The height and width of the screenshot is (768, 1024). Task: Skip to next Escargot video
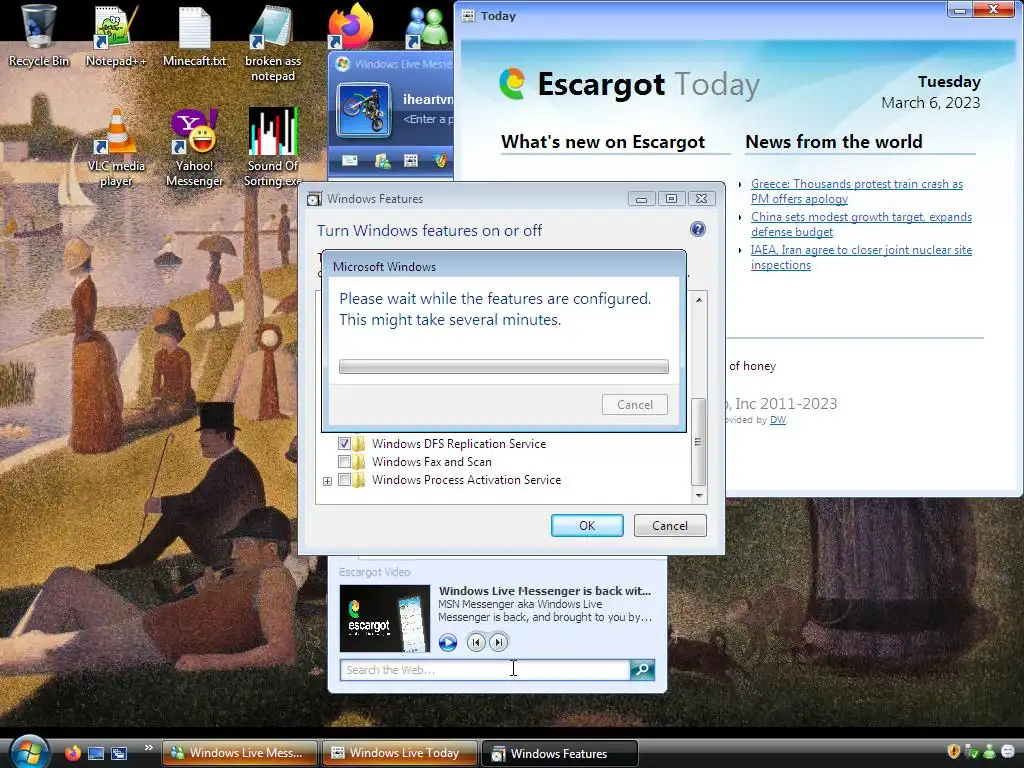click(x=498, y=643)
